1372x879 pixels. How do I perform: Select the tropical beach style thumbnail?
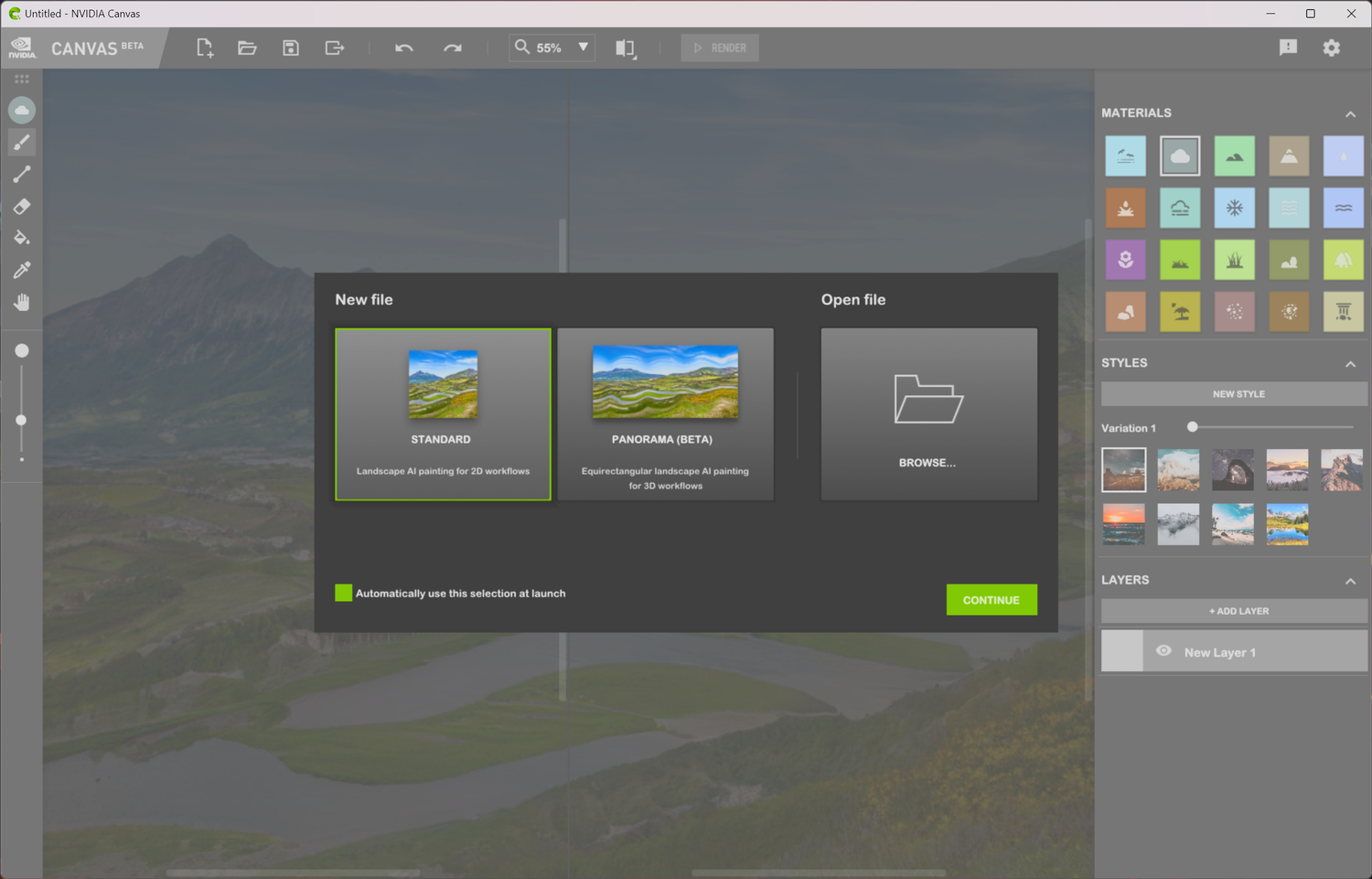[x=1233, y=524]
